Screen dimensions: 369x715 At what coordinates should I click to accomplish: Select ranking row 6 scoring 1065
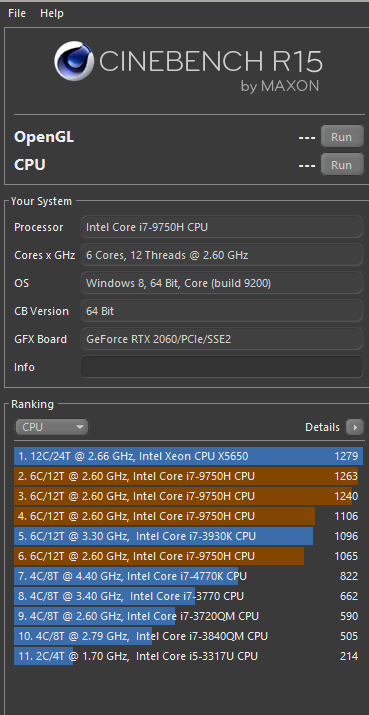[188, 556]
